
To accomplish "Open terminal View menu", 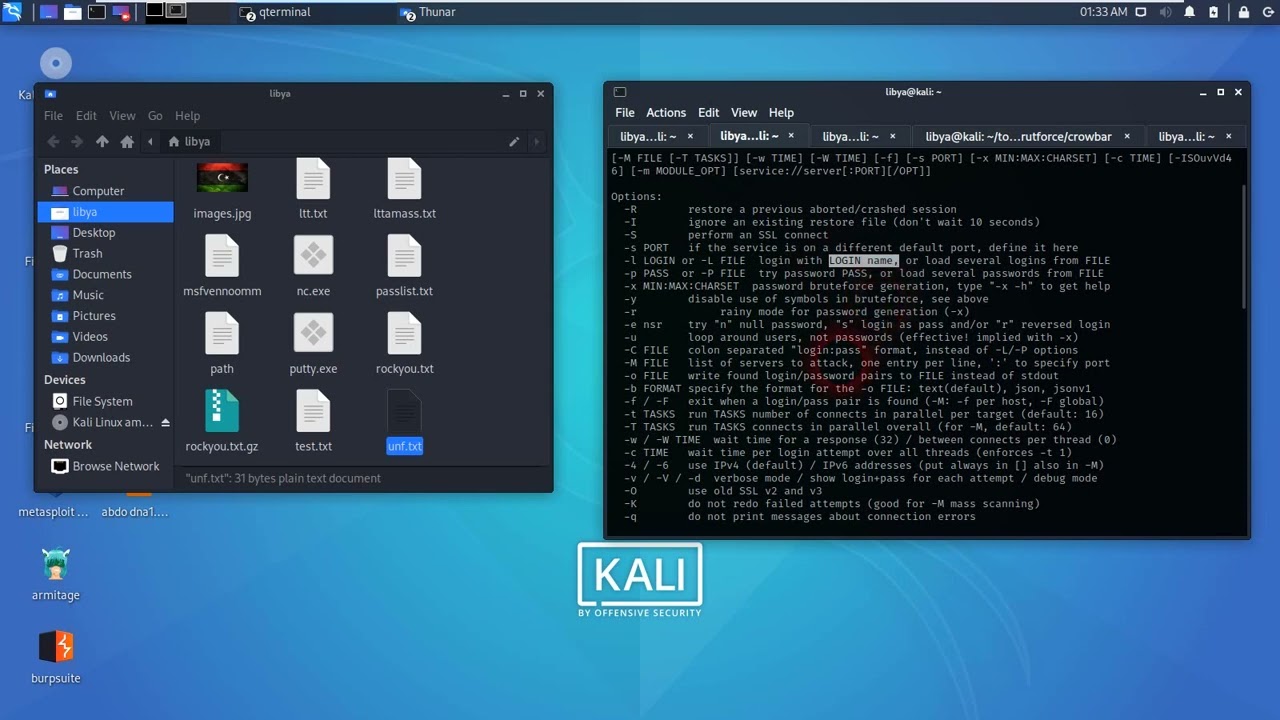I will [x=744, y=113].
